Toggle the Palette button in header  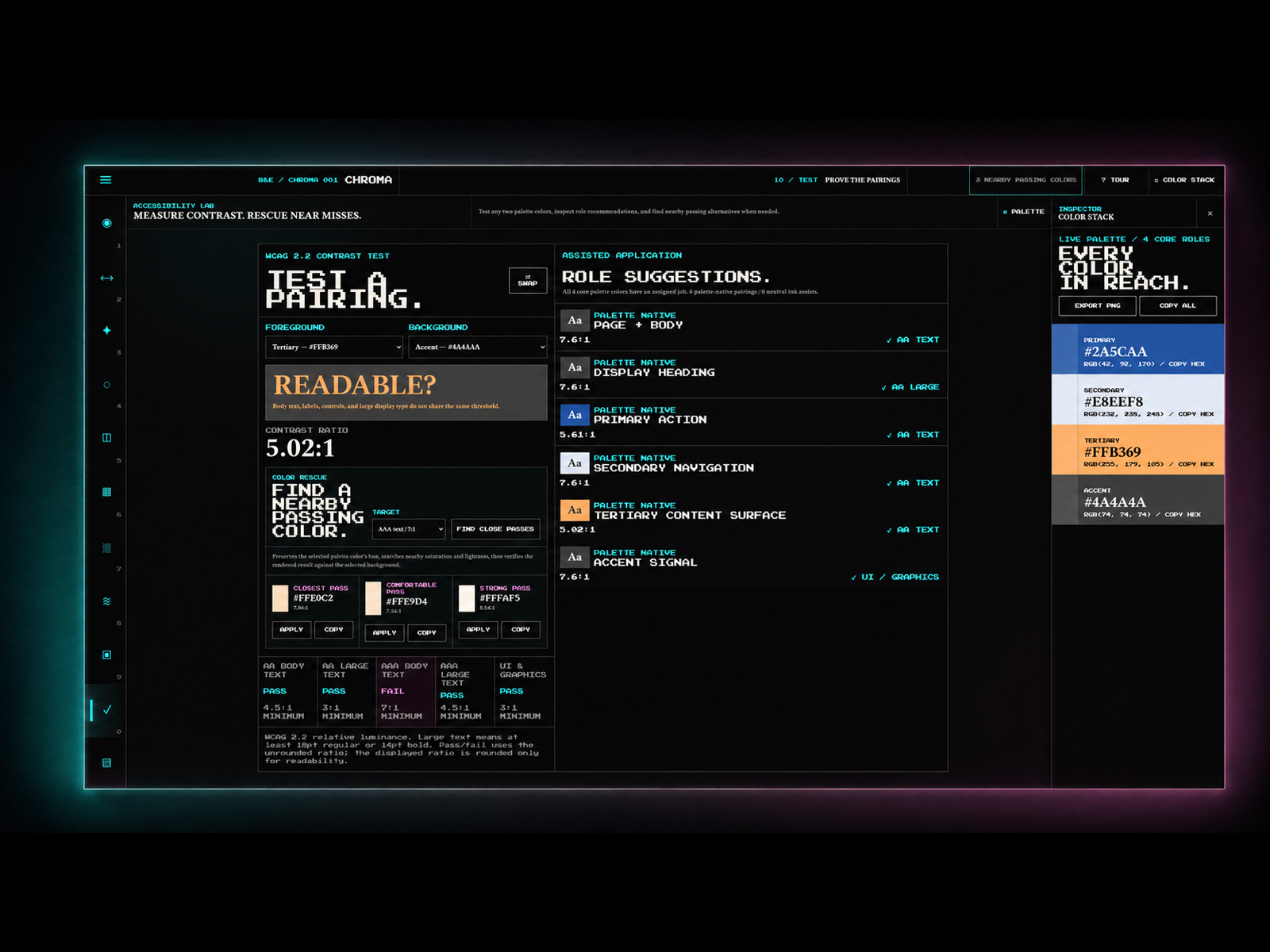pyautogui.click(x=1023, y=212)
